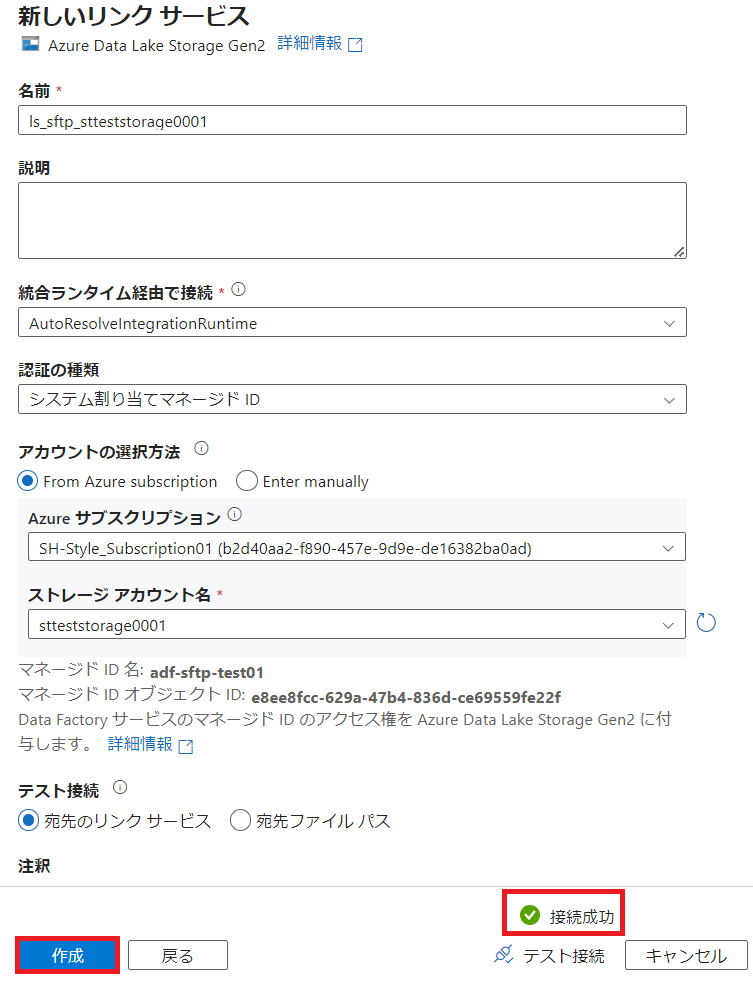The height and width of the screenshot is (987, 753).
Task: Click refresh icon beside storage account dropdown
Action: (706, 623)
